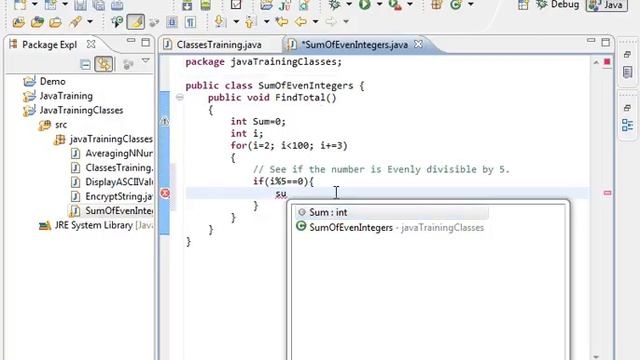Open Back navigation history dropdown

tap(315, 21)
